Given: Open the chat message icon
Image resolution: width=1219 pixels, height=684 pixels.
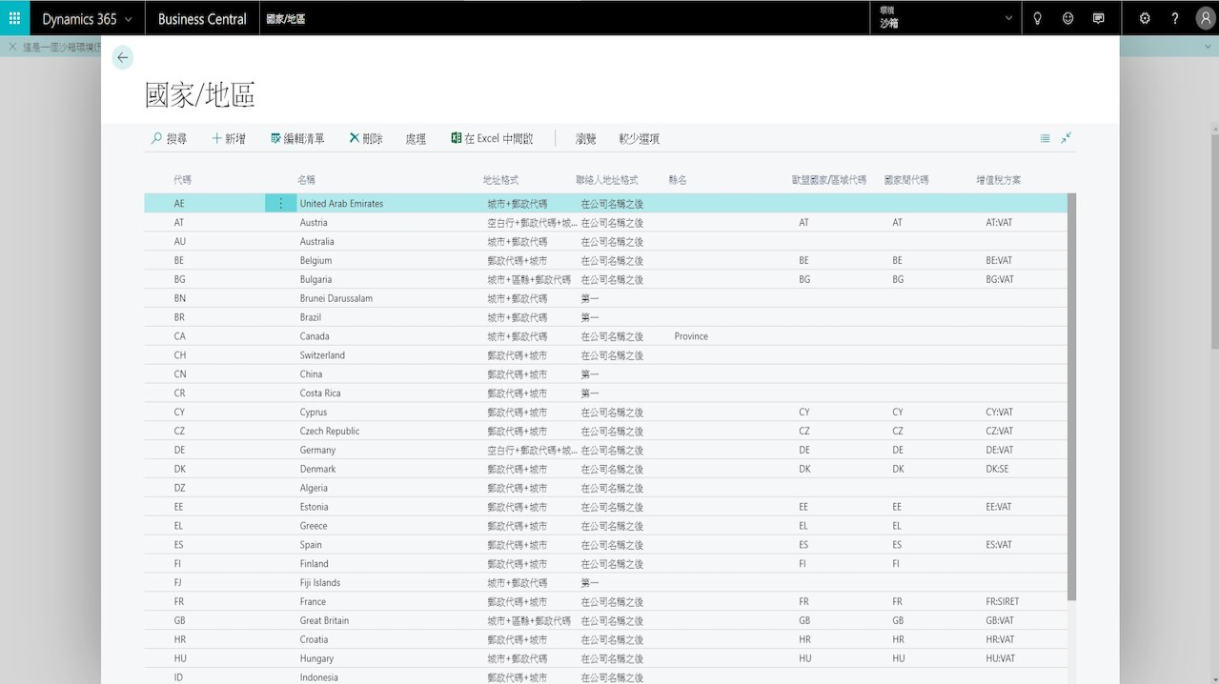Looking at the screenshot, I should click(1098, 18).
